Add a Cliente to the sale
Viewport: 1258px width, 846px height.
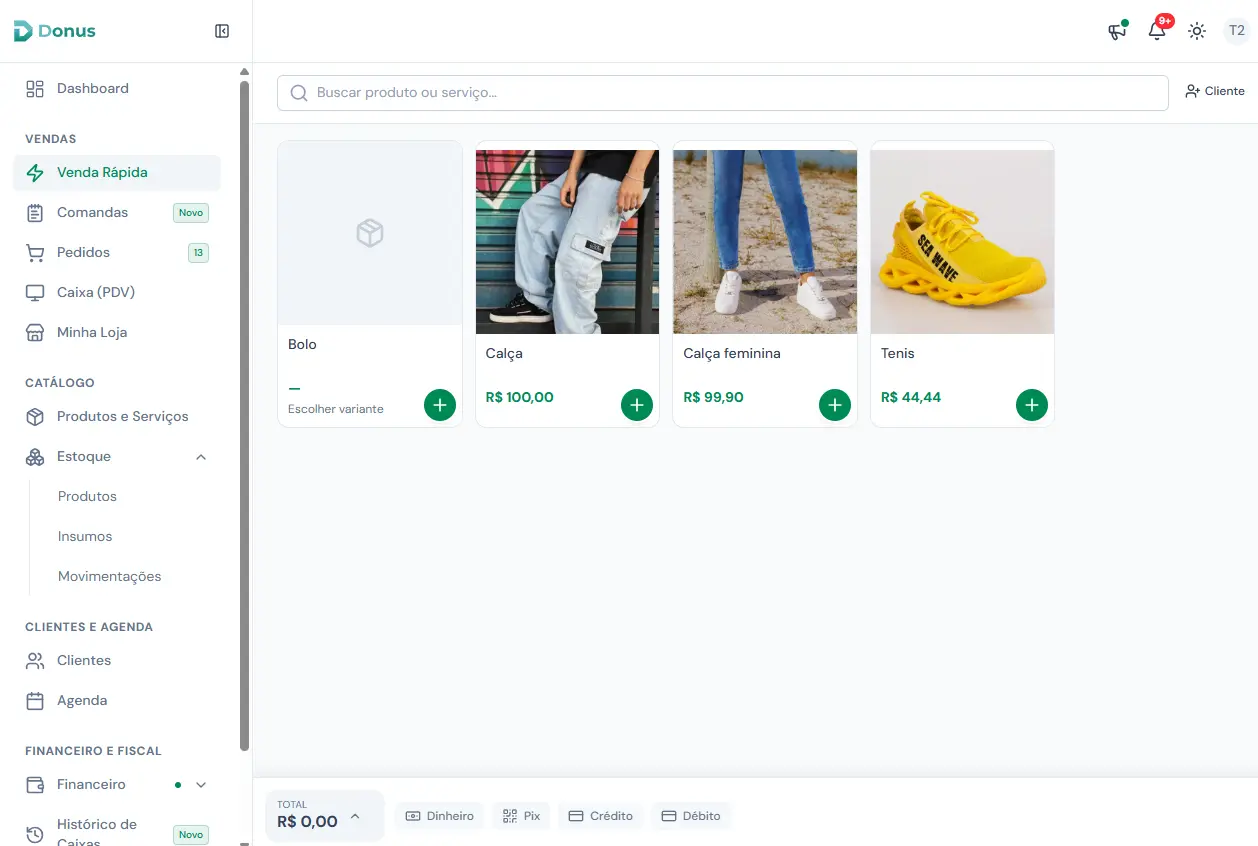[x=1215, y=91]
